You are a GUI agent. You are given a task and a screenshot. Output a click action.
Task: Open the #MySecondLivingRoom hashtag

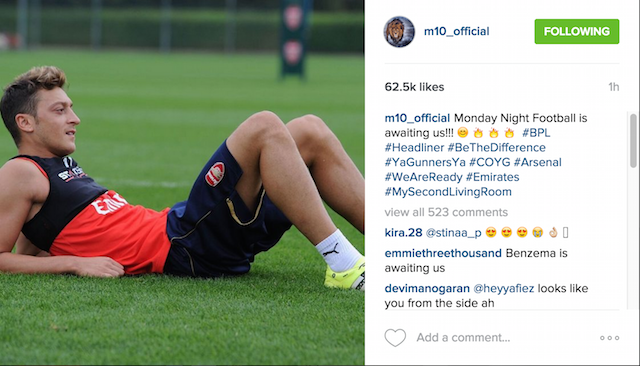[x=448, y=192]
